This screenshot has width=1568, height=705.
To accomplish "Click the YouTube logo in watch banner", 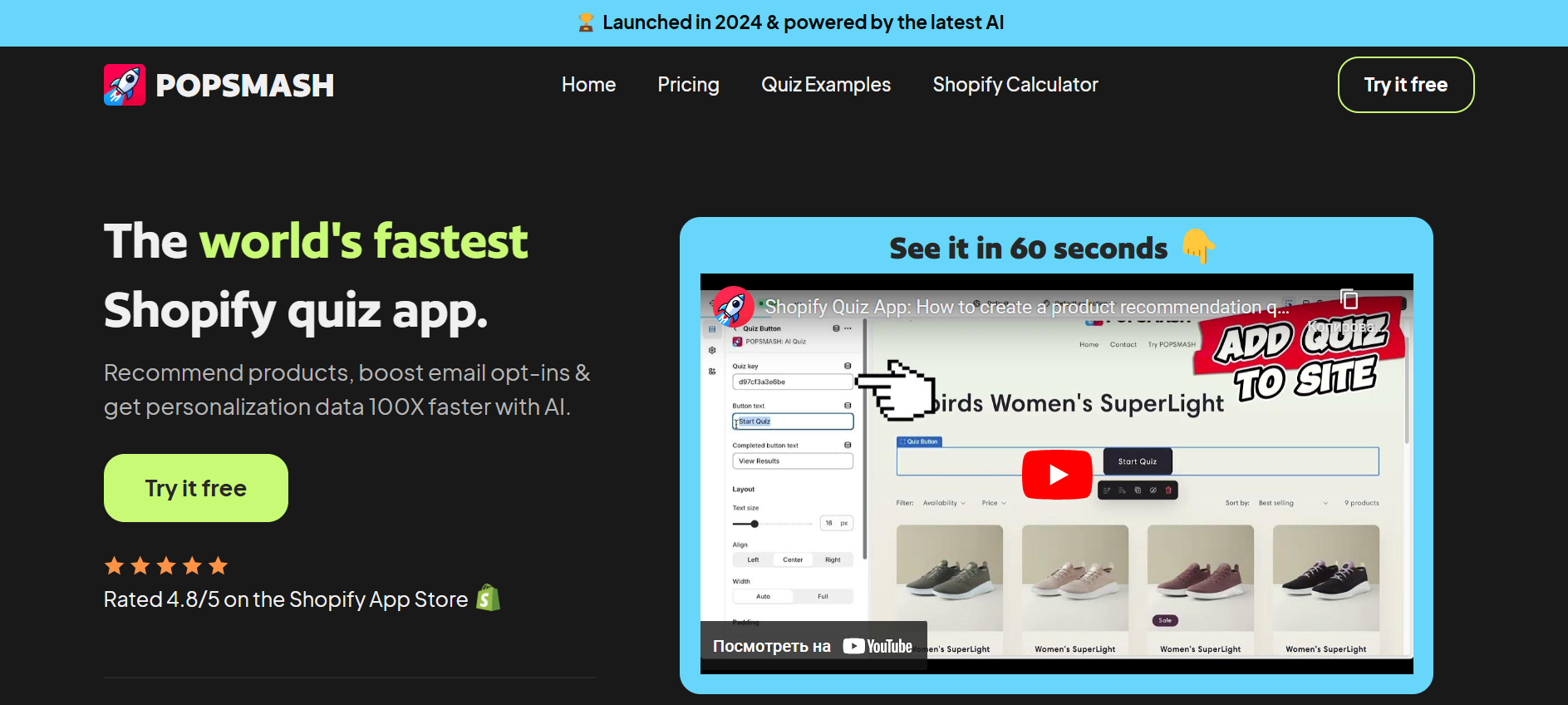I will pos(877,646).
